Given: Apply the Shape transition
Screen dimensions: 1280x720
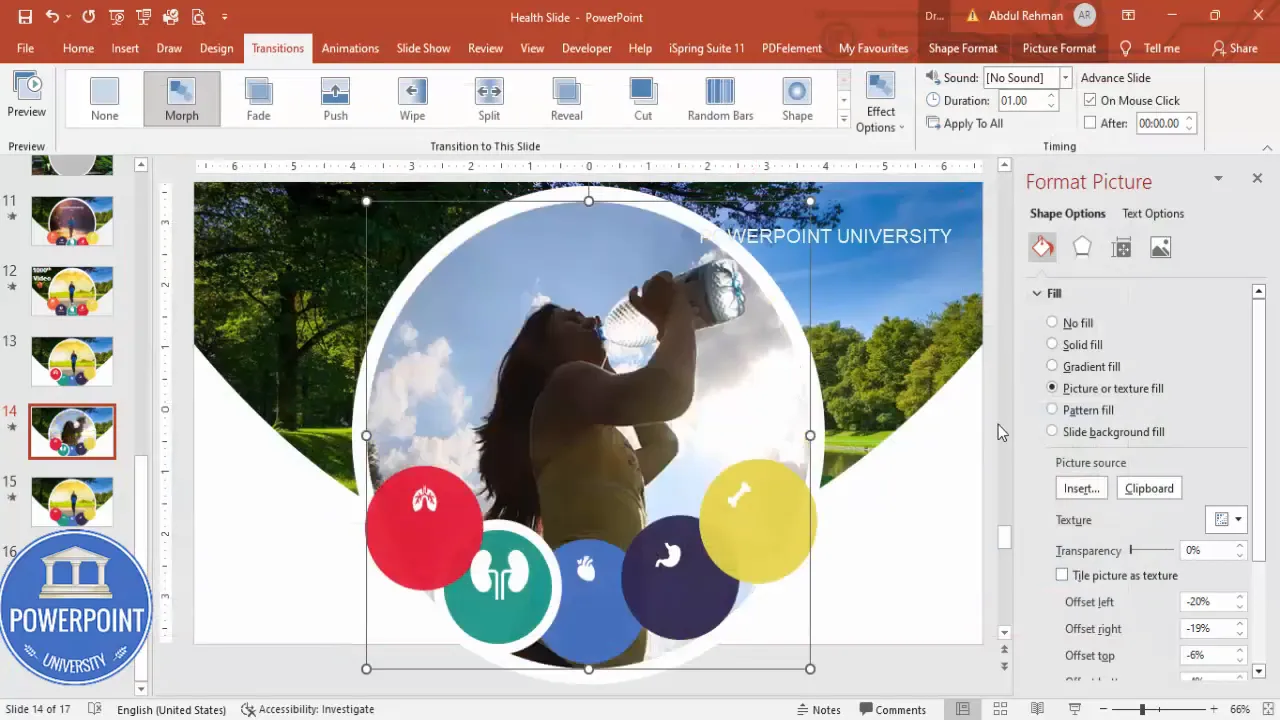Looking at the screenshot, I should 797,99.
